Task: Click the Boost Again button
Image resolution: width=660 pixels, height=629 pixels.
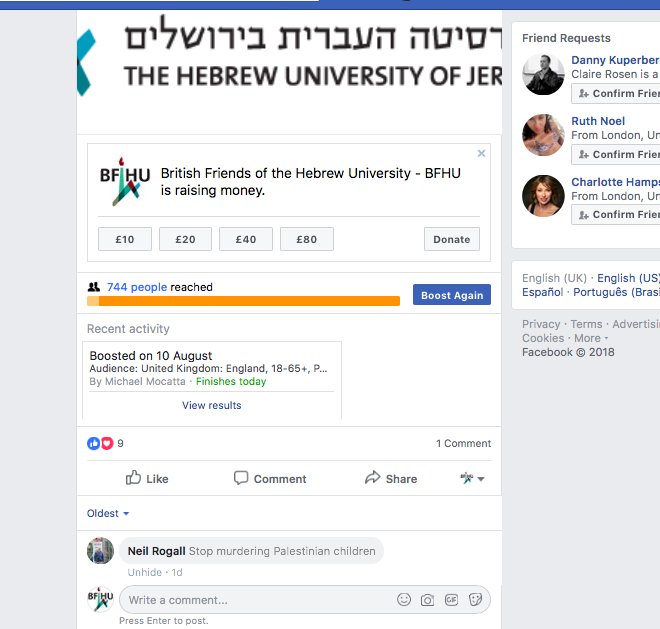Action: click(452, 295)
